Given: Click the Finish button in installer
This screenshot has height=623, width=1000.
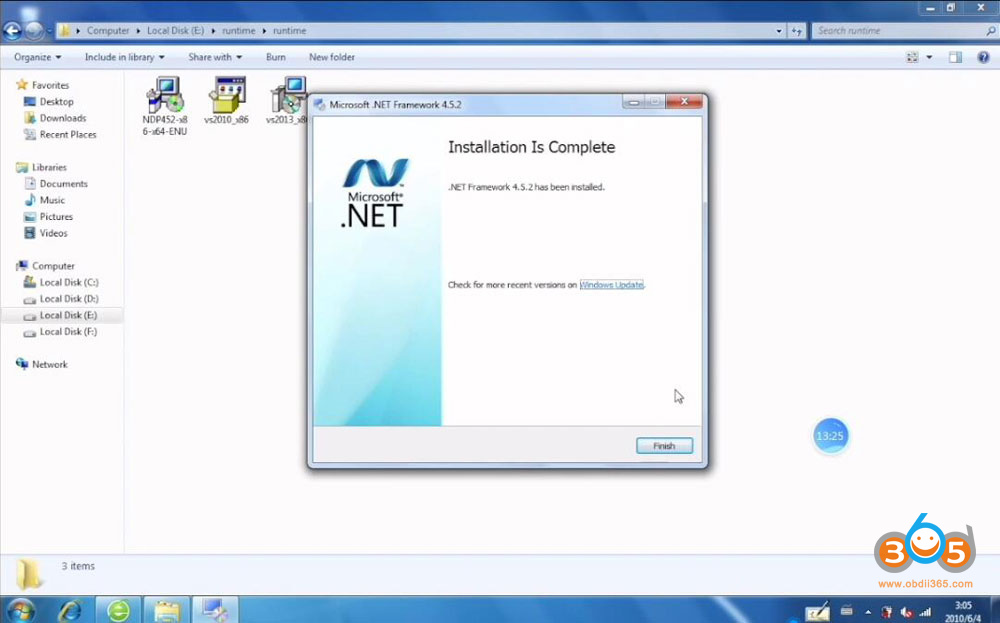Looking at the screenshot, I should (664, 446).
